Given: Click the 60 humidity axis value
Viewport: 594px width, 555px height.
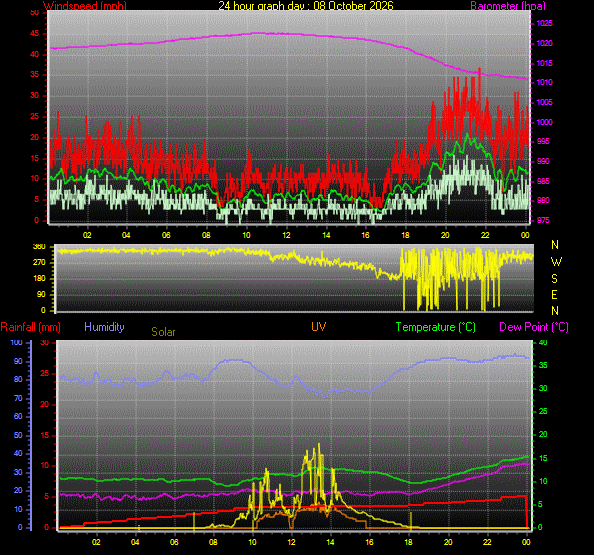Looking at the screenshot, I should [x=18, y=416].
